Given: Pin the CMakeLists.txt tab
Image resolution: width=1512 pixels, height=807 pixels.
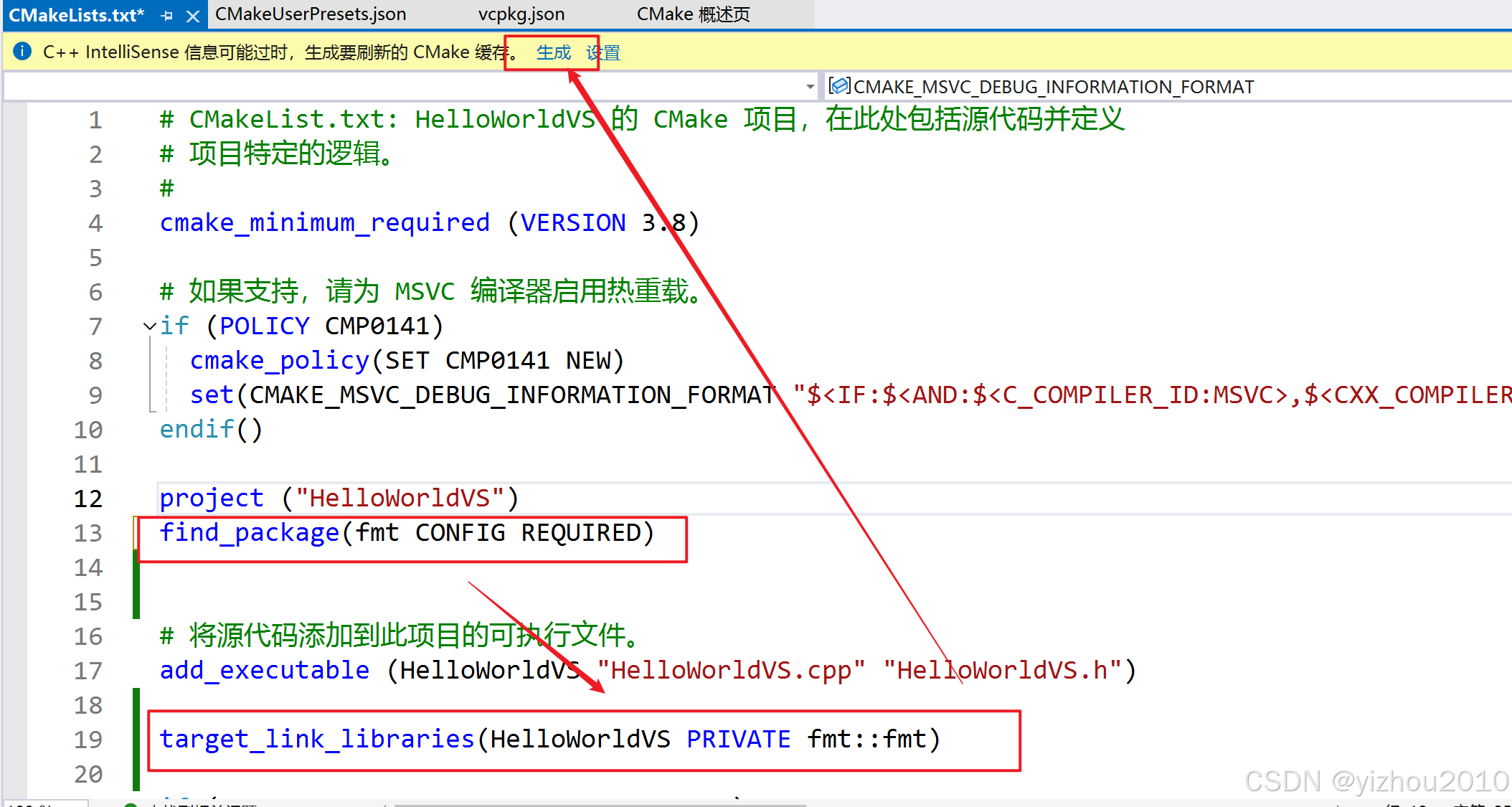Looking at the screenshot, I should point(167,15).
